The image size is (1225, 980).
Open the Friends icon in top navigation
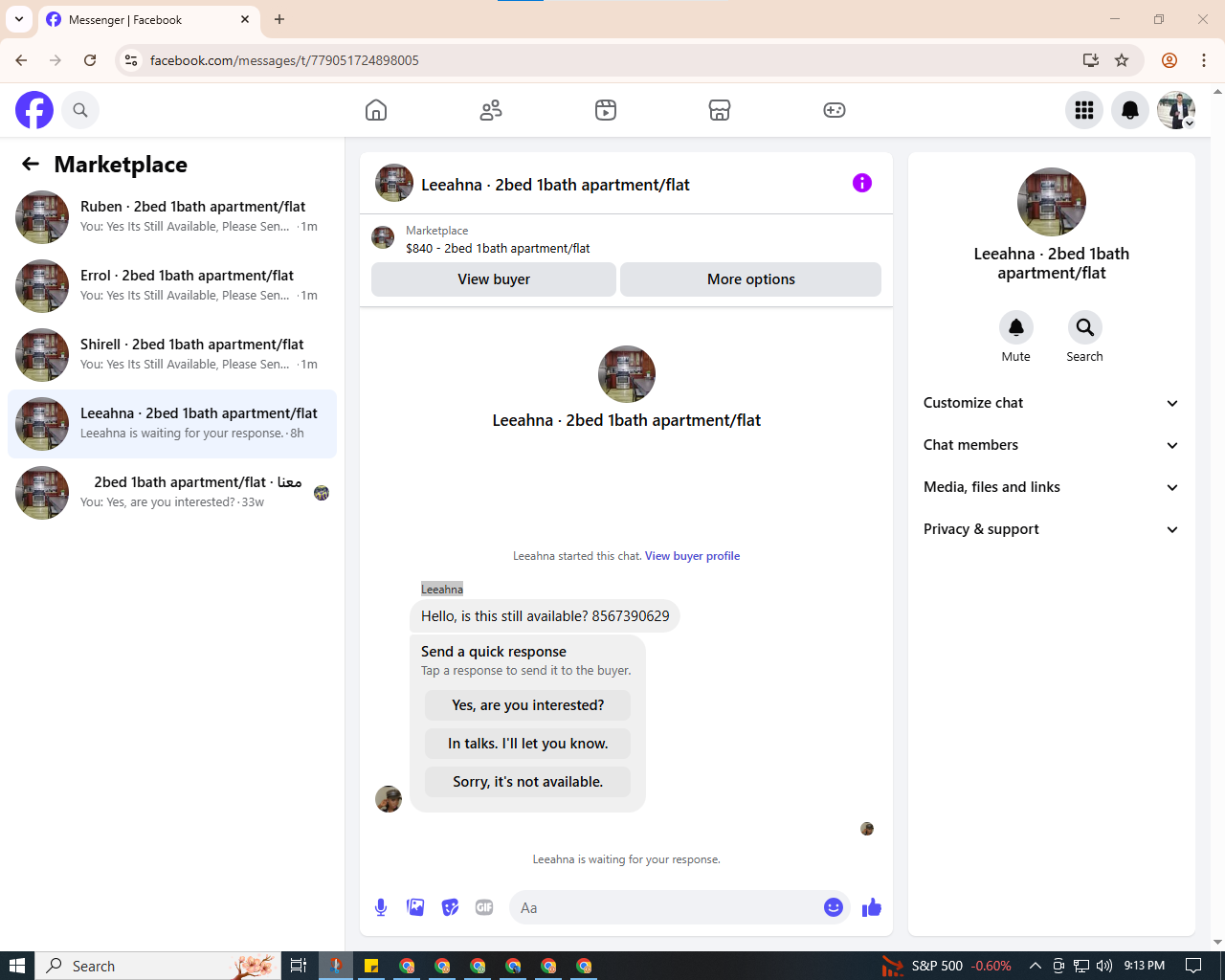point(491,110)
